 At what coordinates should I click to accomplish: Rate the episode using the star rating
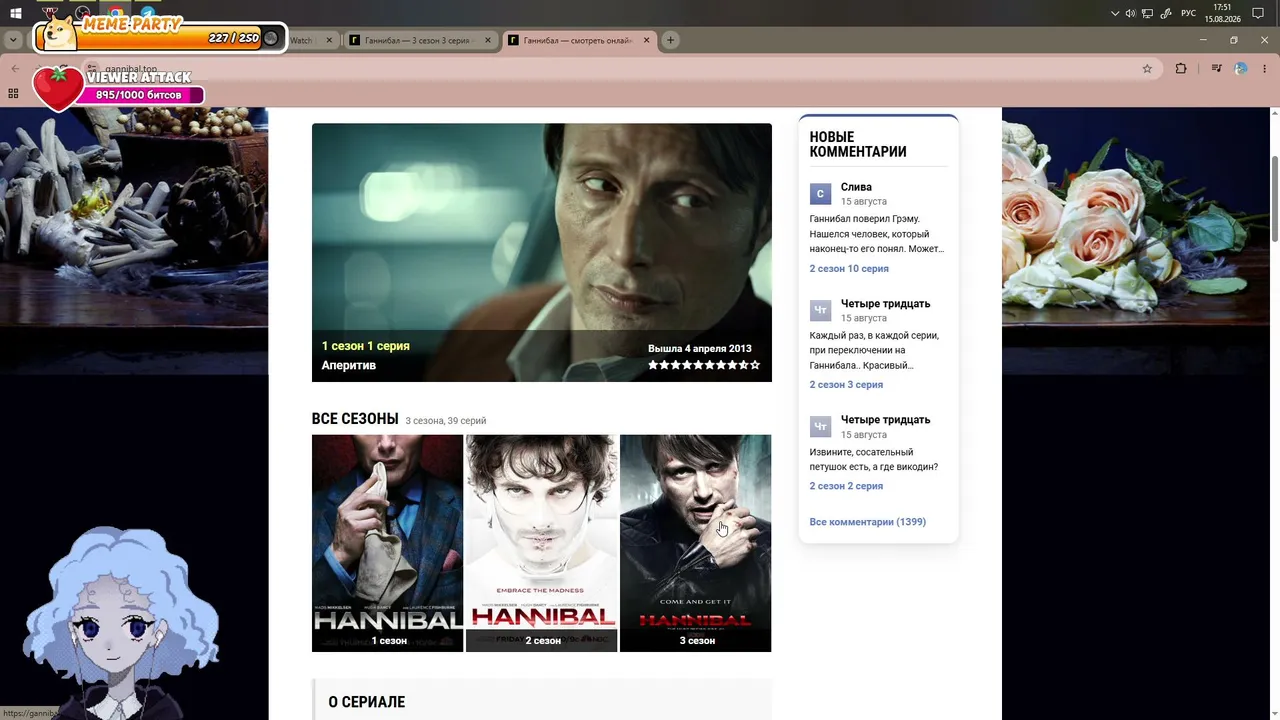coord(704,365)
